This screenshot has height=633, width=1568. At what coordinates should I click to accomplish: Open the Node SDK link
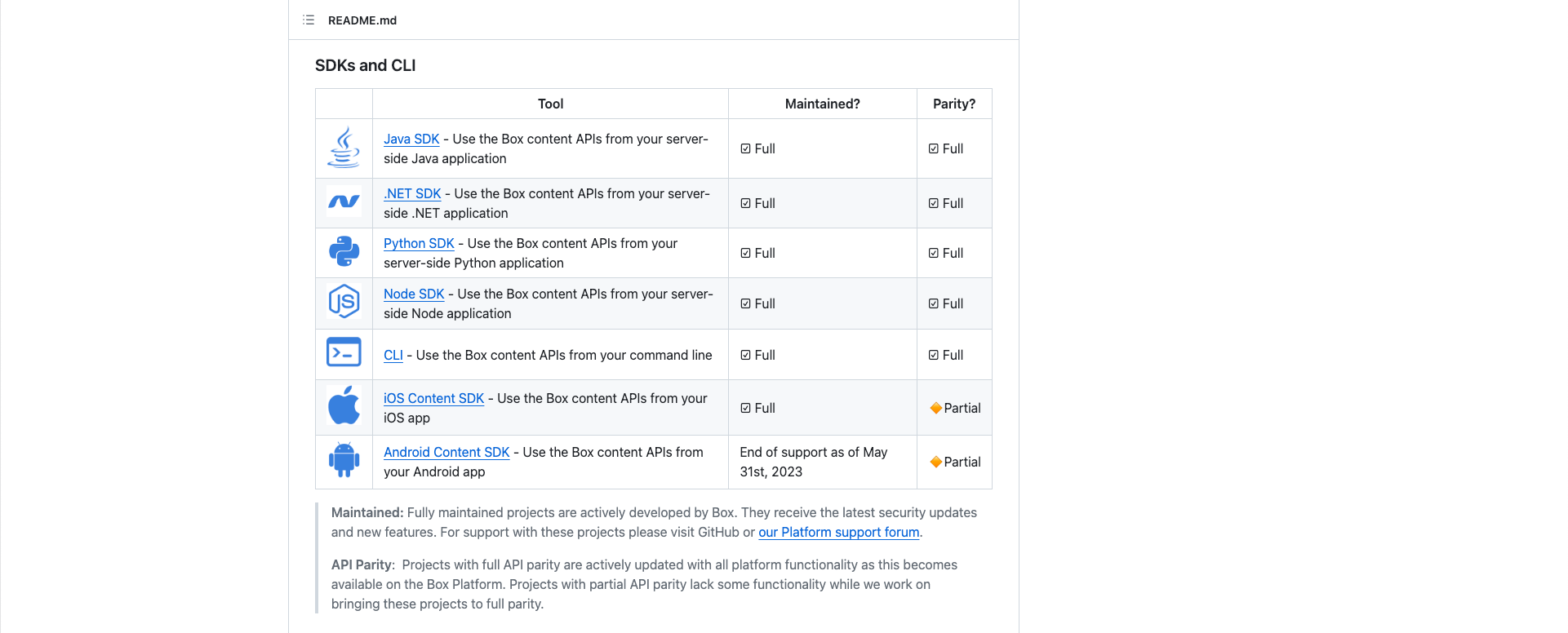[414, 294]
